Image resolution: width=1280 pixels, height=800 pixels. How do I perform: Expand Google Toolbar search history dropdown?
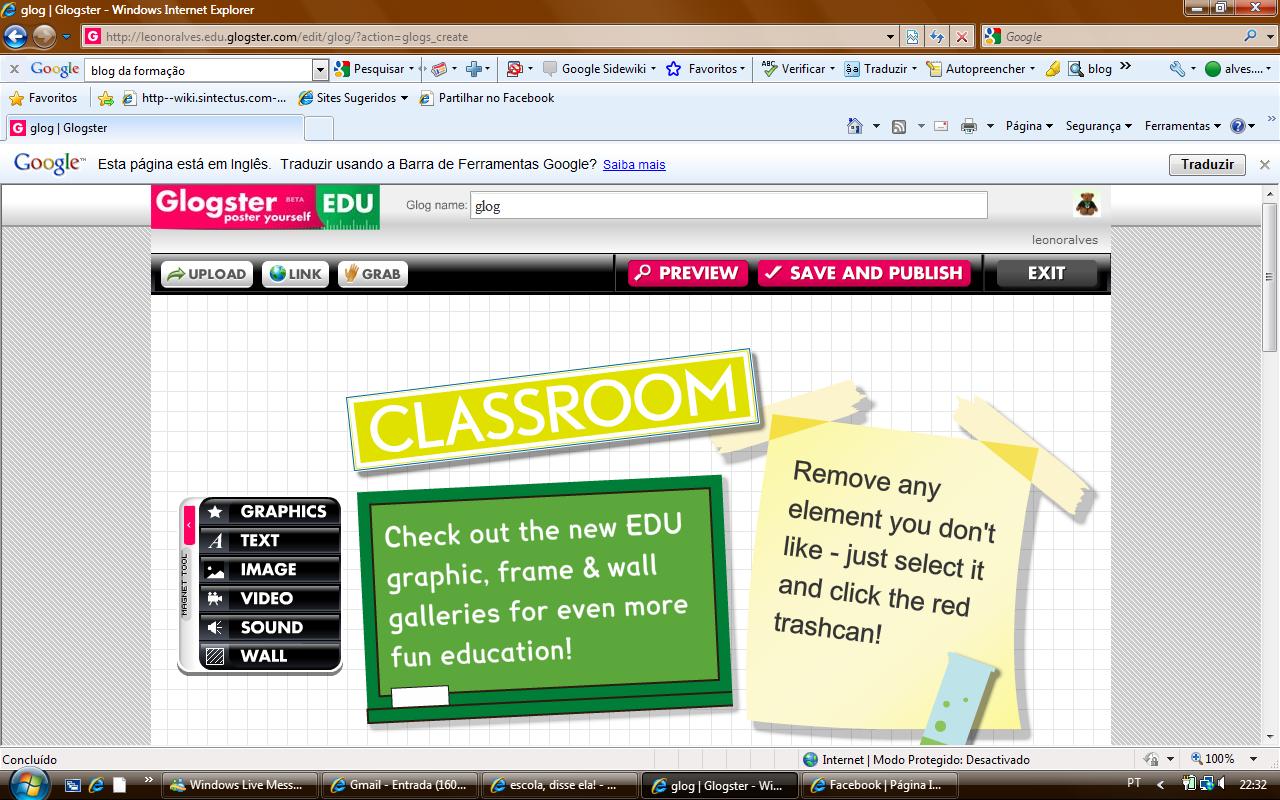[320, 70]
